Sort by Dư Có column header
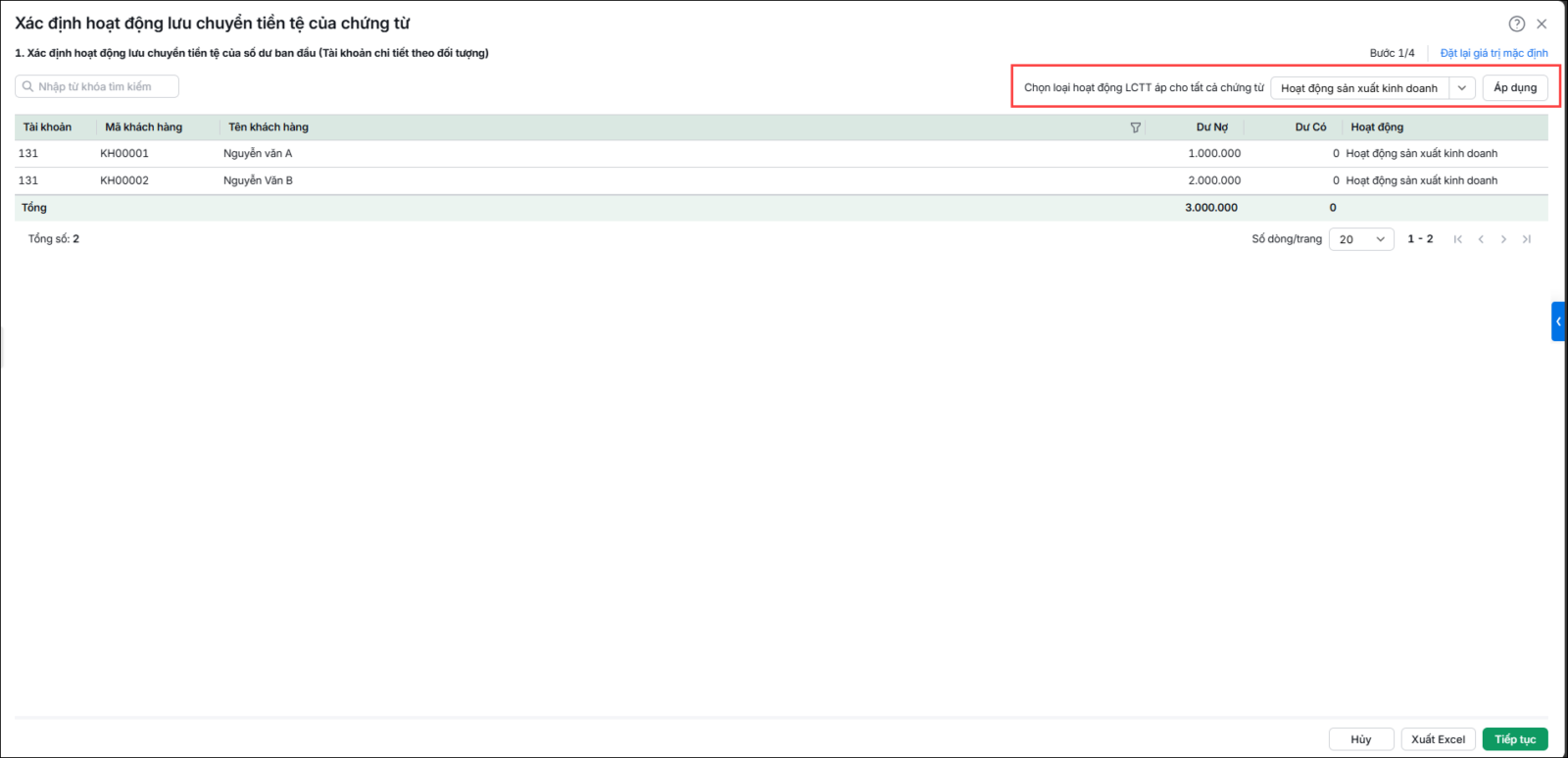 tap(1310, 127)
